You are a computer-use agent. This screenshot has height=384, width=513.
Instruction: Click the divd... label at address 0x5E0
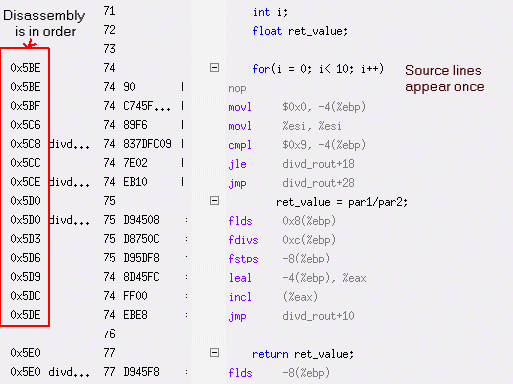[69, 372]
